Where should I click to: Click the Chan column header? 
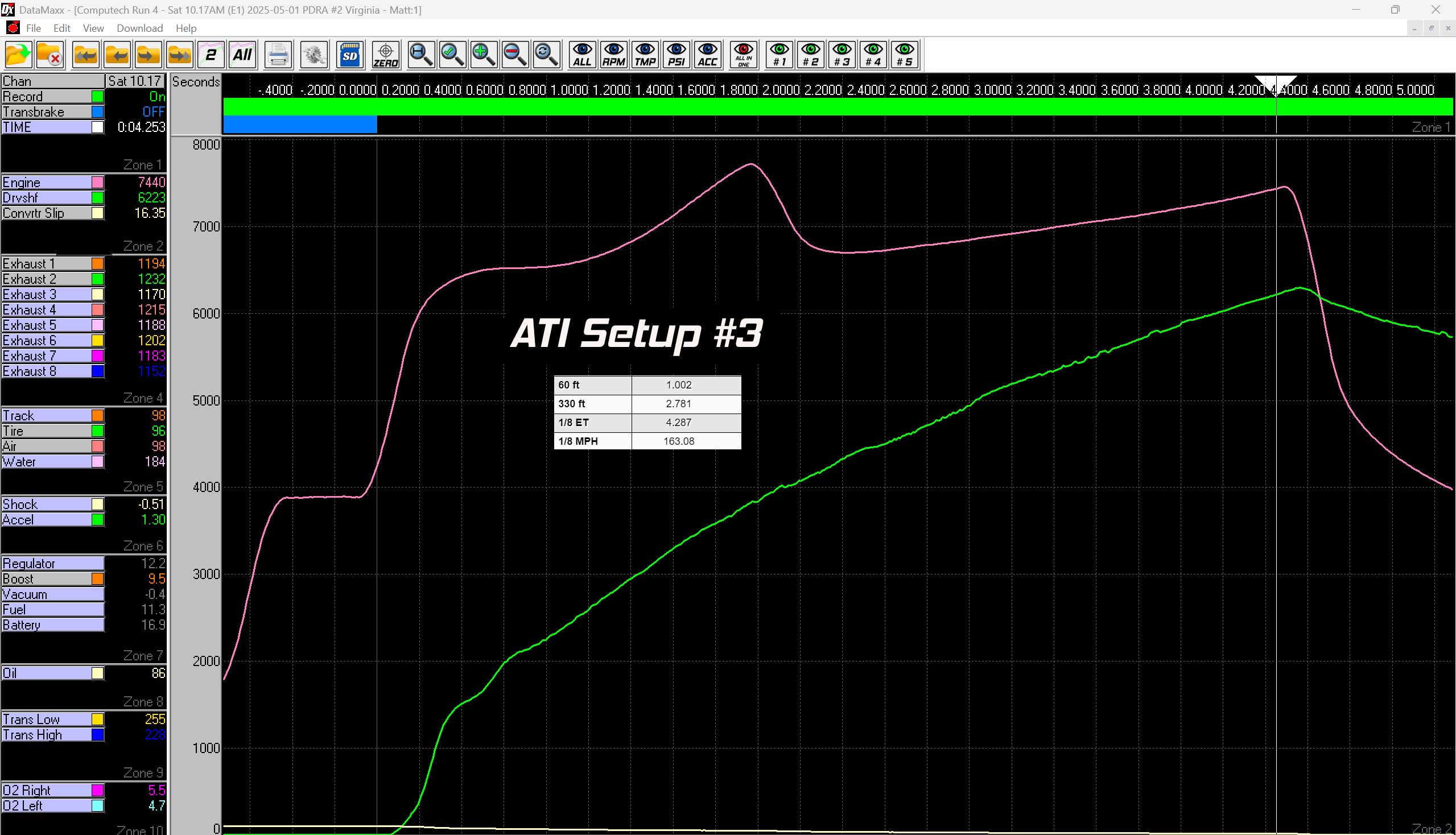(53, 81)
